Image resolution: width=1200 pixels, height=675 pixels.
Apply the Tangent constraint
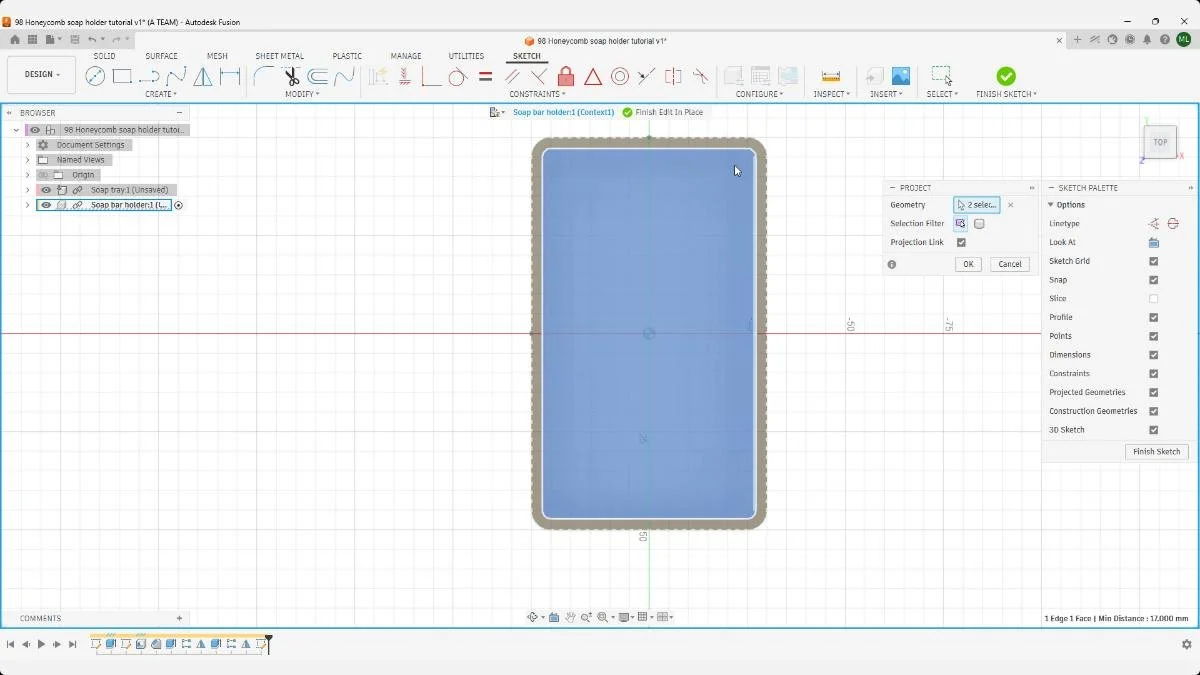tap(457, 77)
